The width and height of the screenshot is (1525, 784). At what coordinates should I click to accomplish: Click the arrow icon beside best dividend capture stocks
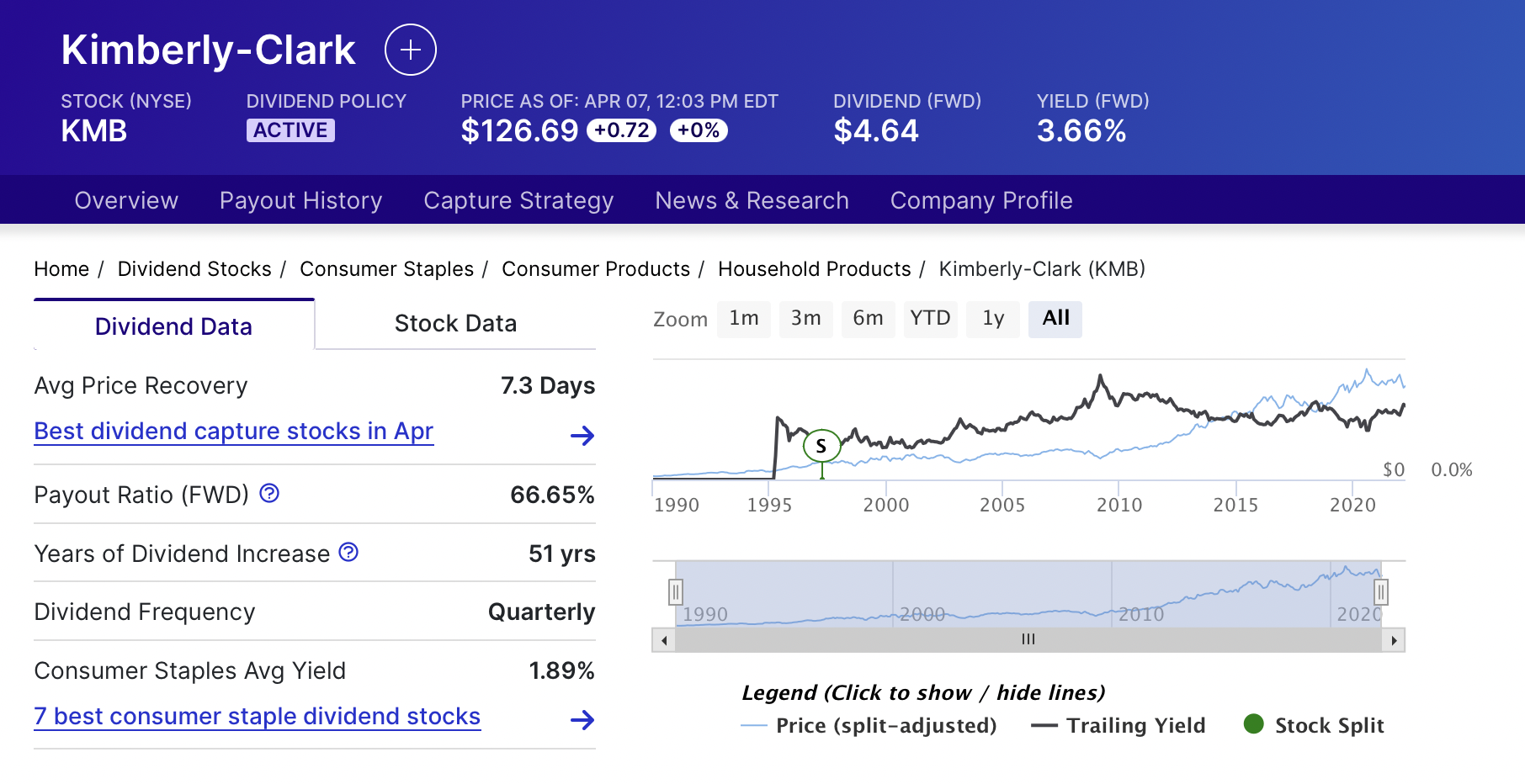point(582,436)
